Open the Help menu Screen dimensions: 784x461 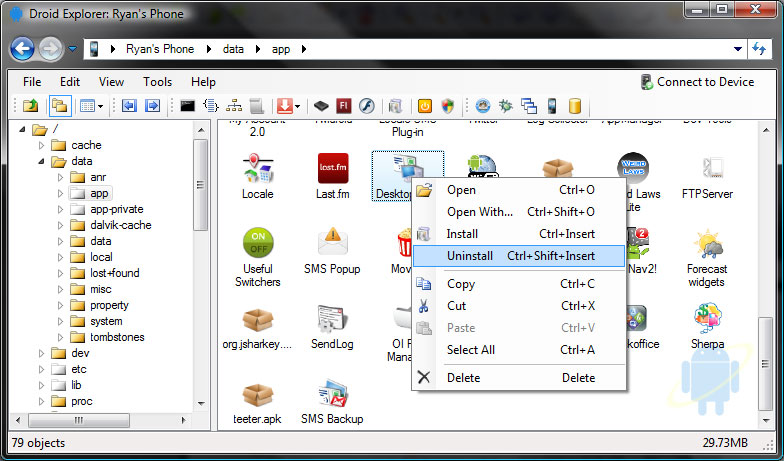point(203,82)
